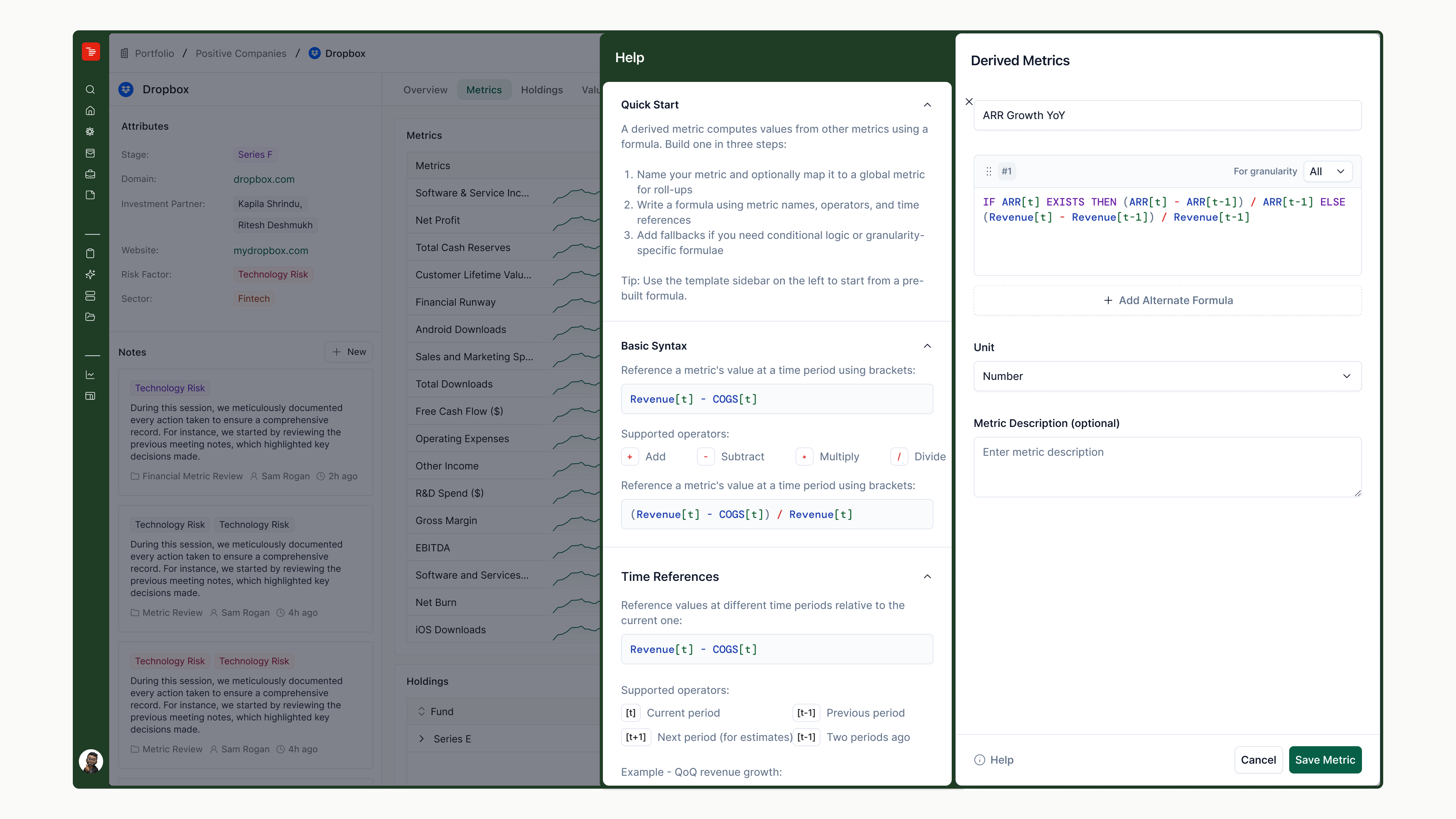The width and height of the screenshot is (1456, 819).
Task: Open the line chart icon in sidebar
Action: point(91,375)
